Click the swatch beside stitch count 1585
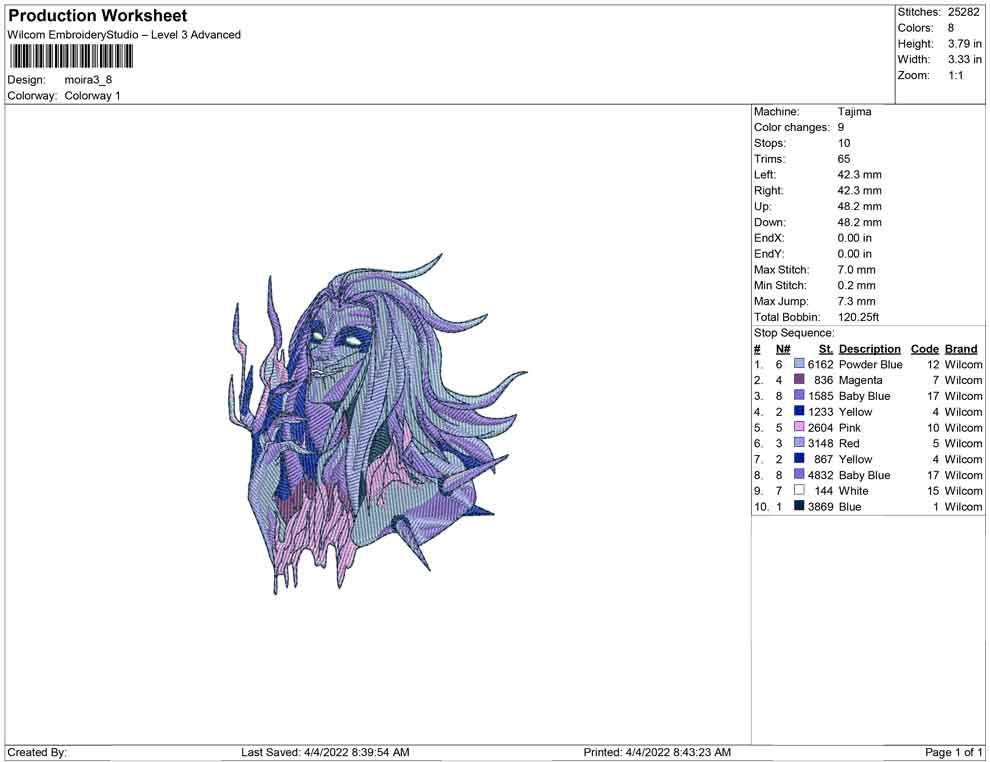 (x=799, y=395)
